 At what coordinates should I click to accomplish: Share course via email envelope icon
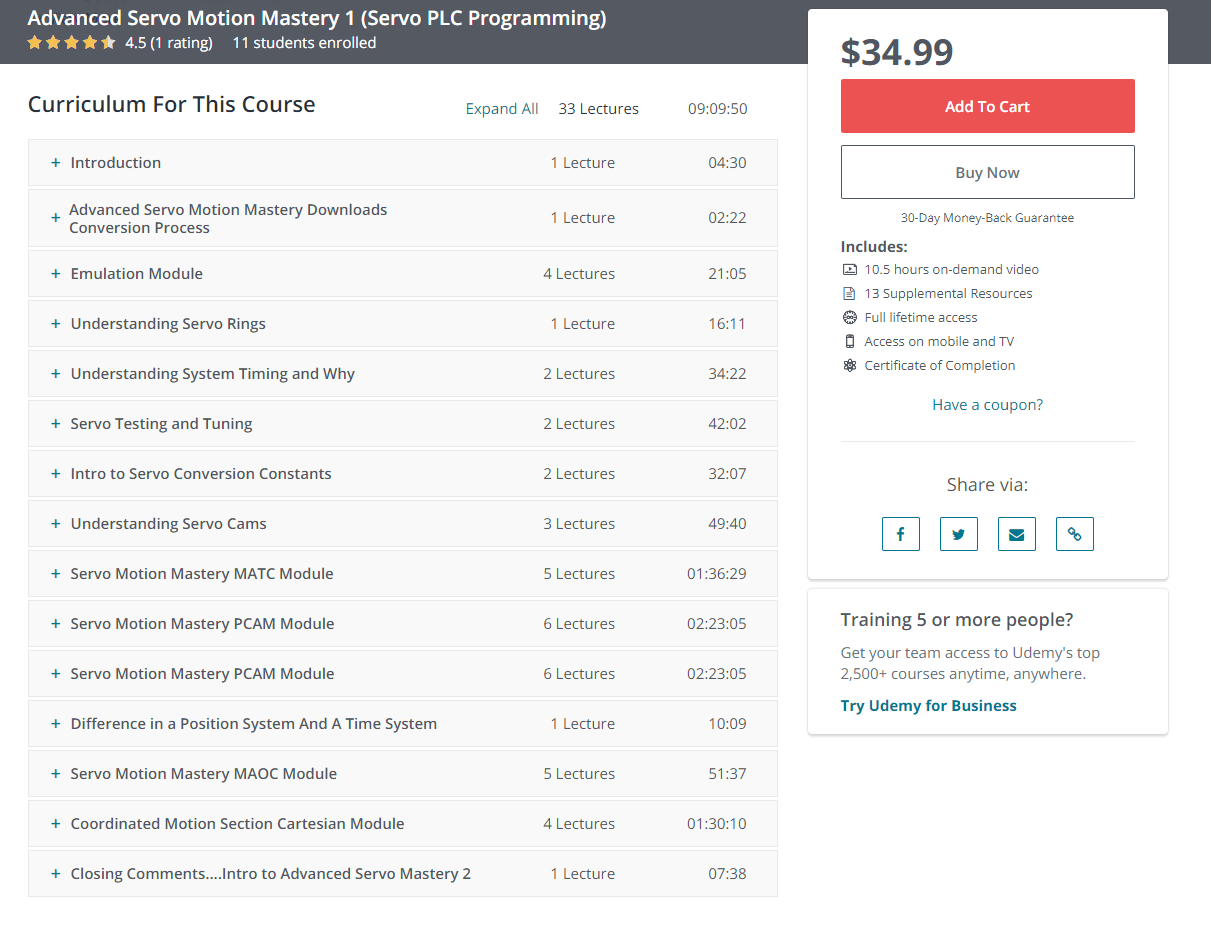[1016, 534]
